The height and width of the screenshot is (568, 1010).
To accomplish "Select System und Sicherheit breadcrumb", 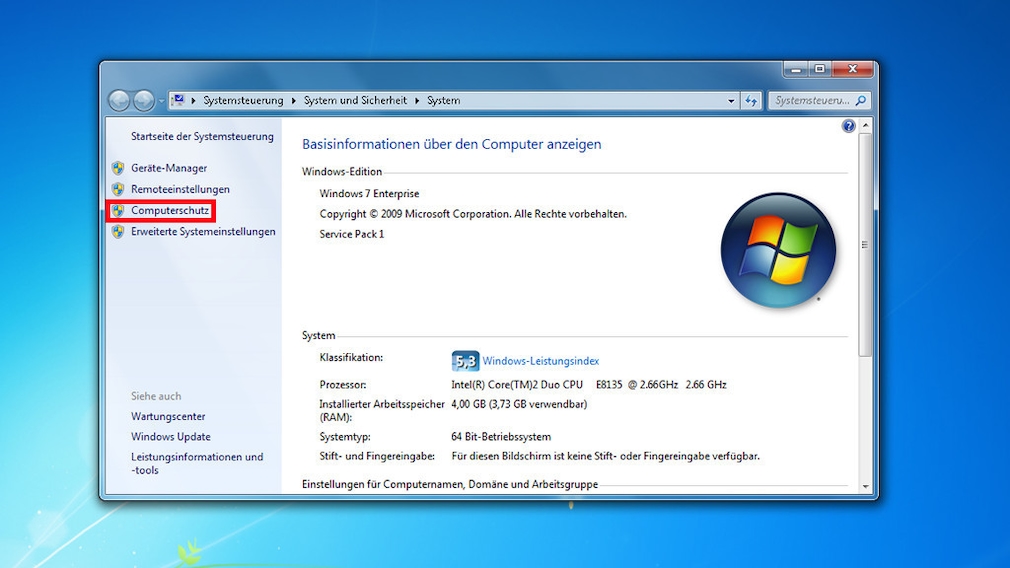I will (x=356, y=100).
